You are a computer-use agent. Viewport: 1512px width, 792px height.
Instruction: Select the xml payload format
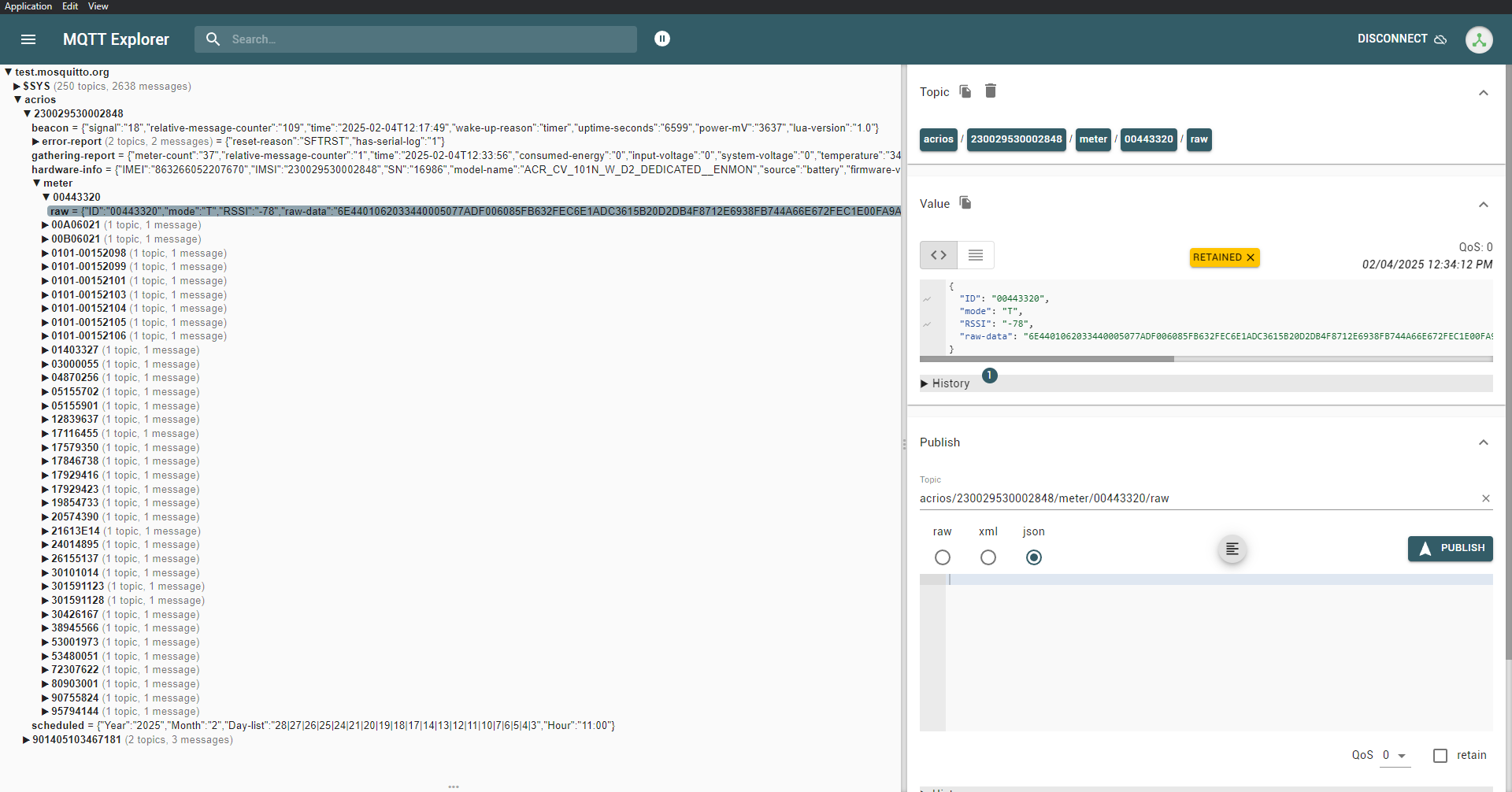coord(988,557)
